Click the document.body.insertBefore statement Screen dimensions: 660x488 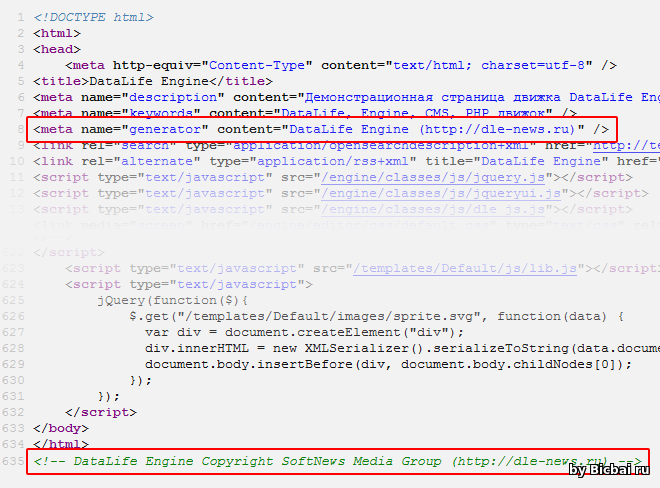click(389, 364)
